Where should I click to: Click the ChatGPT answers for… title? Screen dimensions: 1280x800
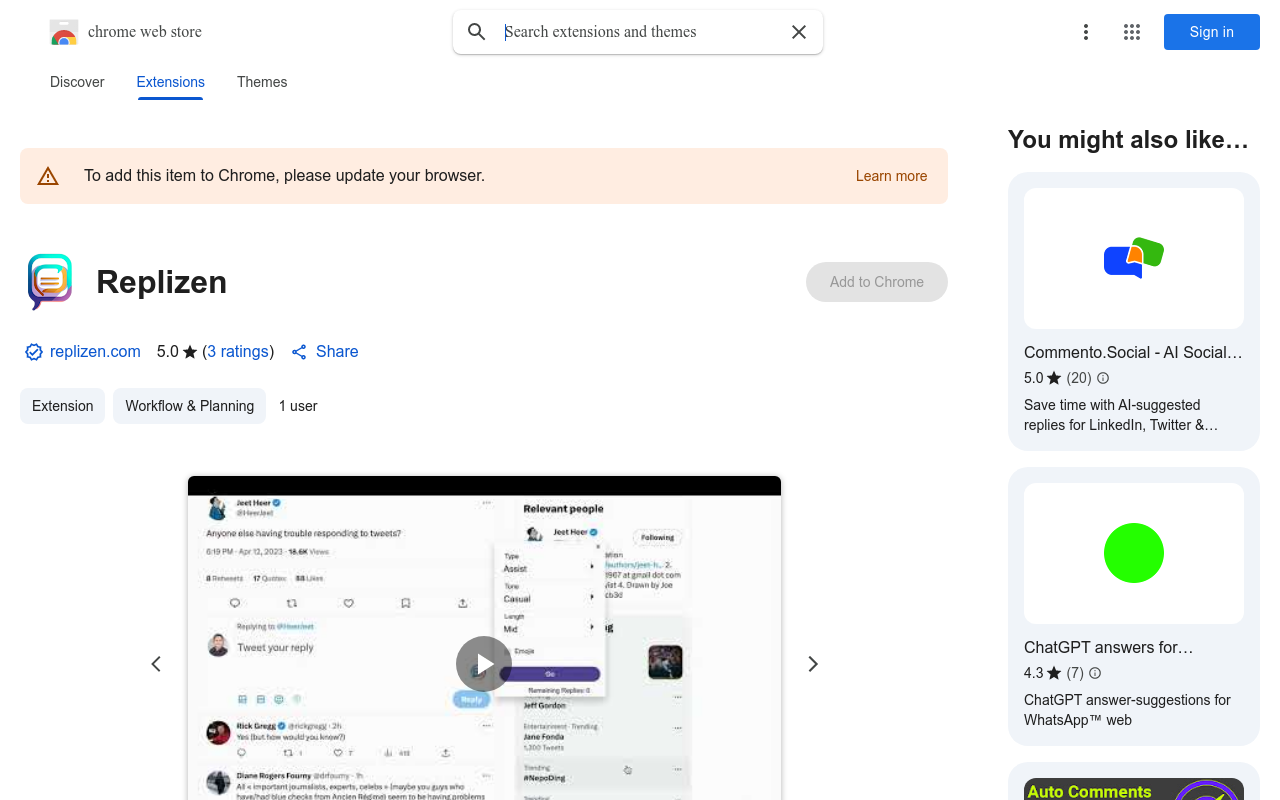point(1109,647)
